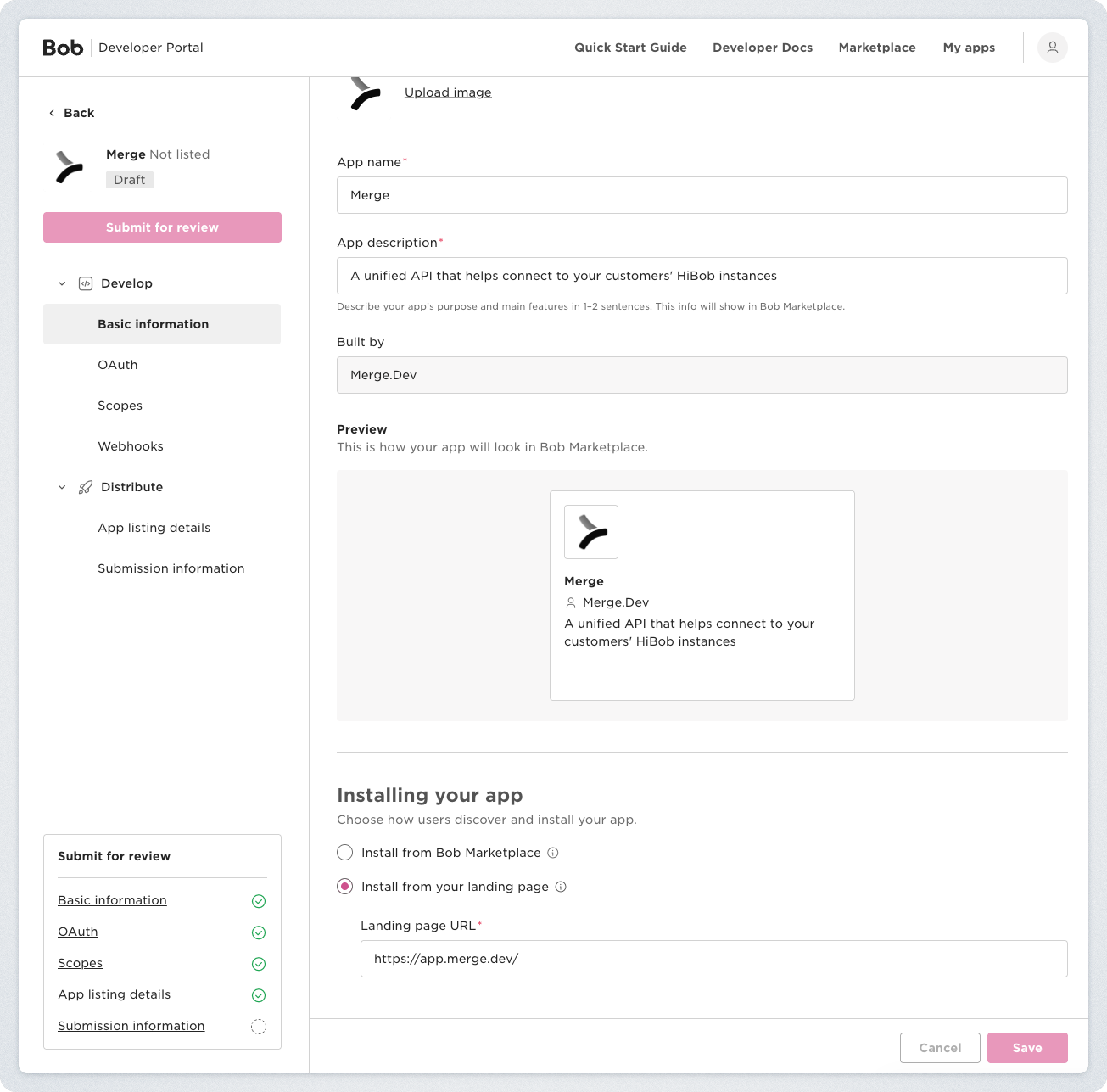This screenshot has width=1107, height=1092.
Task: Click info icon next to Install from Bob Marketplace
Action: tap(553, 853)
